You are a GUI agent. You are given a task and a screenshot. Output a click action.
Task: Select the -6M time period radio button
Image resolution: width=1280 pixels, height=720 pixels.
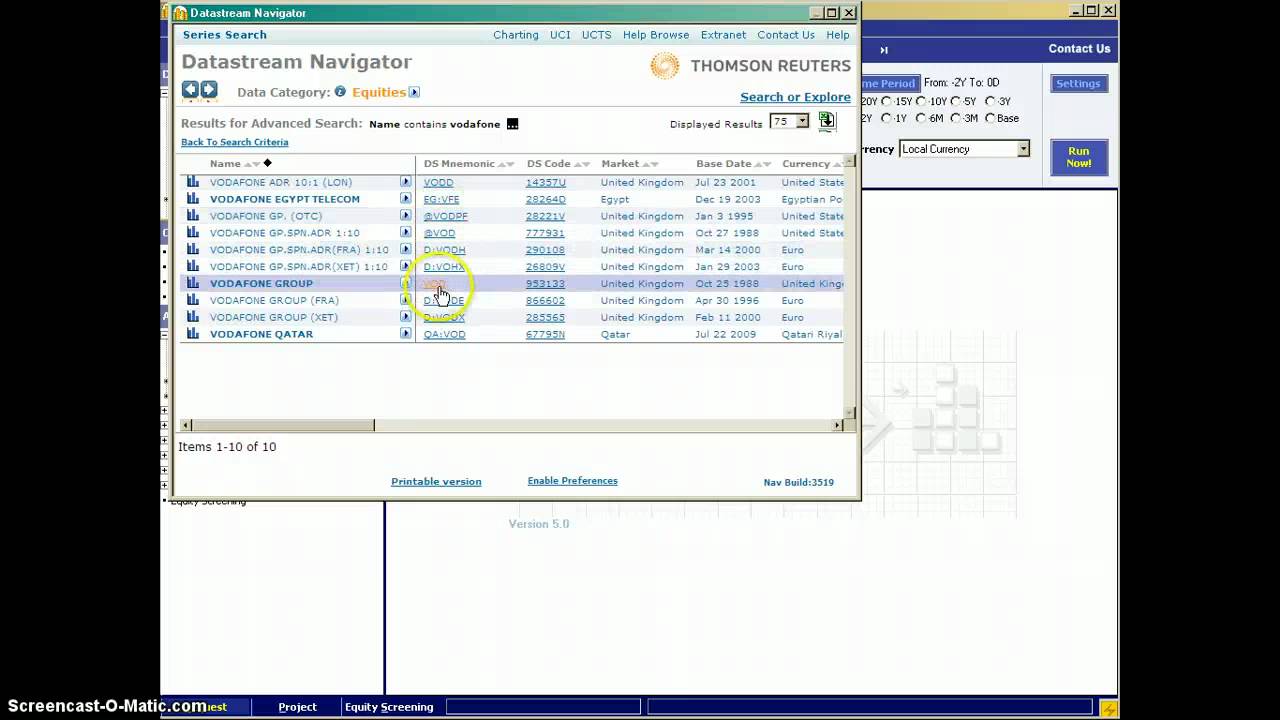point(921,118)
